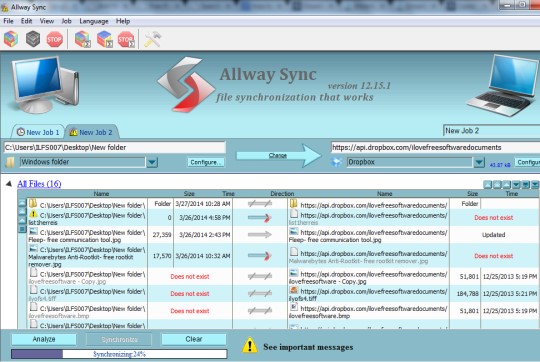Click the Synchronize All jobs toolbar icon
The width and height of the screenshot is (540, 362).
pos(105,39)
